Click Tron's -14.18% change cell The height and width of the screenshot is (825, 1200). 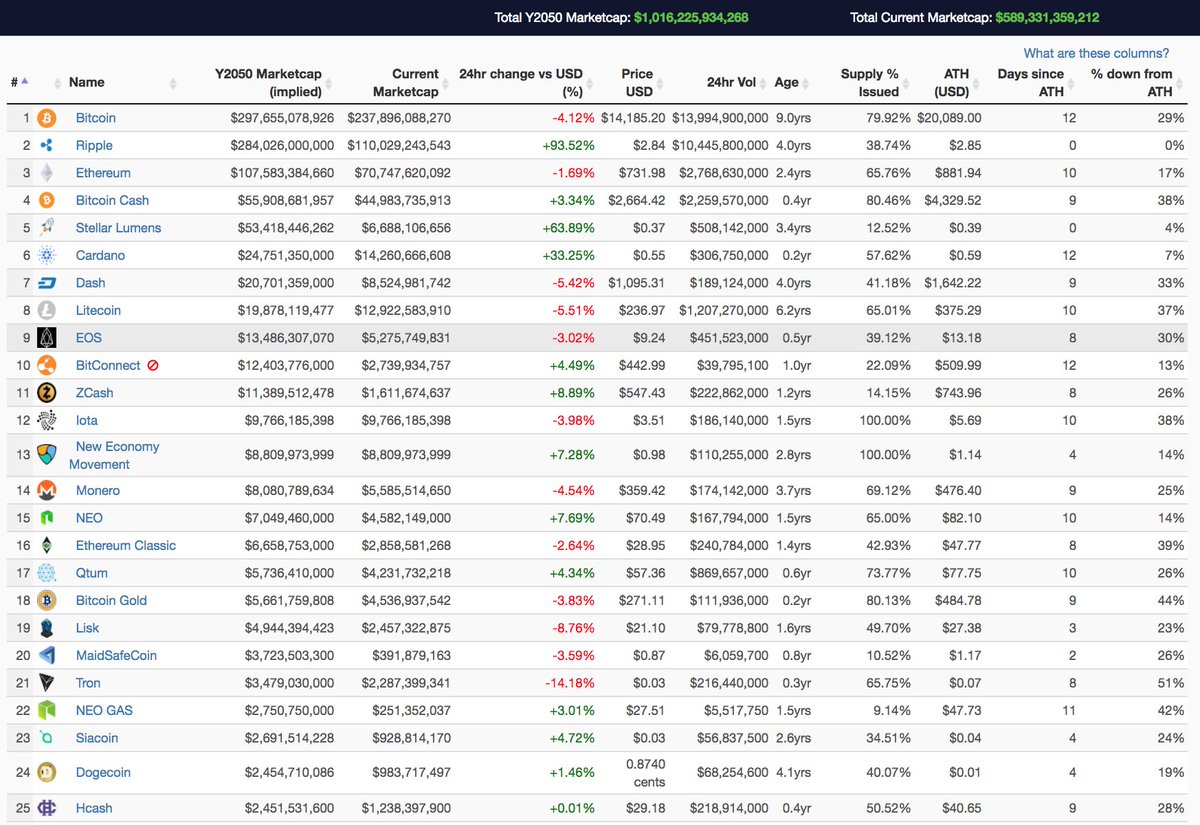pyautogui.click(x=571, y=683)
